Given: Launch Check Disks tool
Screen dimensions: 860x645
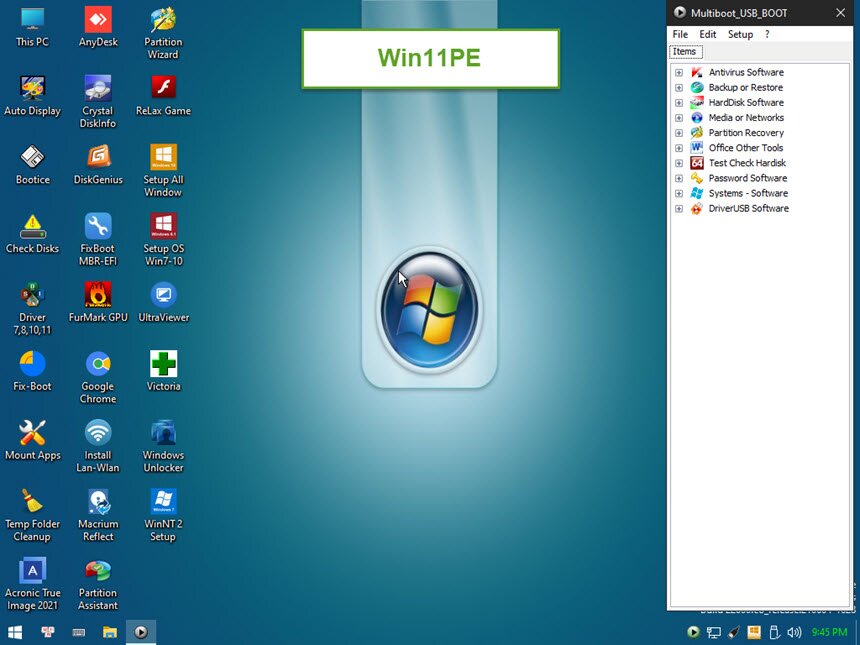Looking at the screenshot, I should click(32, 234).
